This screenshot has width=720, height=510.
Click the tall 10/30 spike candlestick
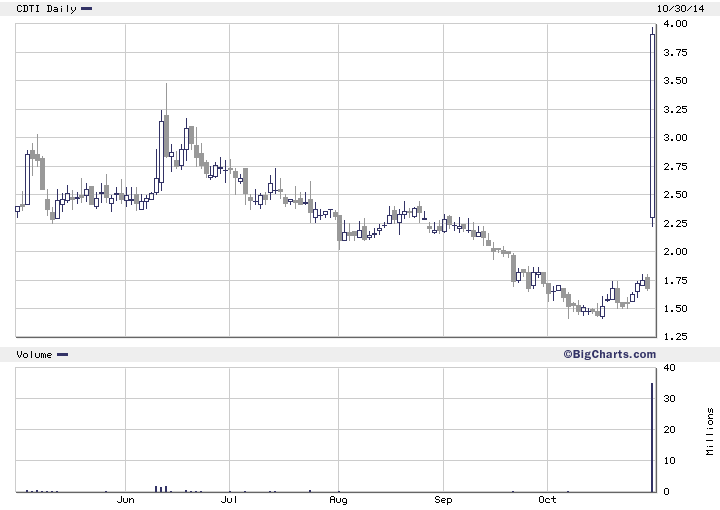click(x=652, y=126)
